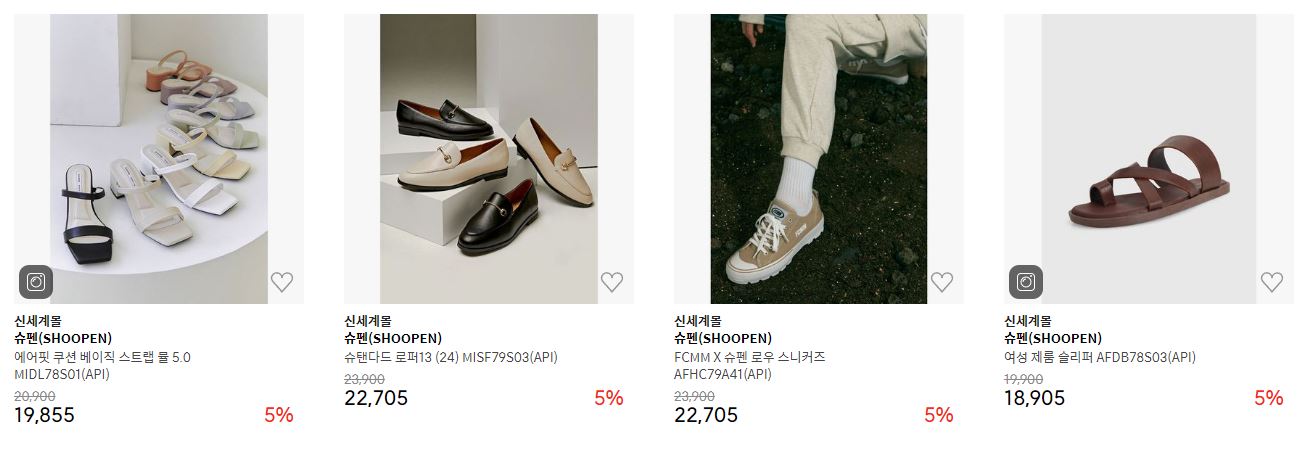
Task: View the brown leather sandal photo
Action: [1149, 159]
